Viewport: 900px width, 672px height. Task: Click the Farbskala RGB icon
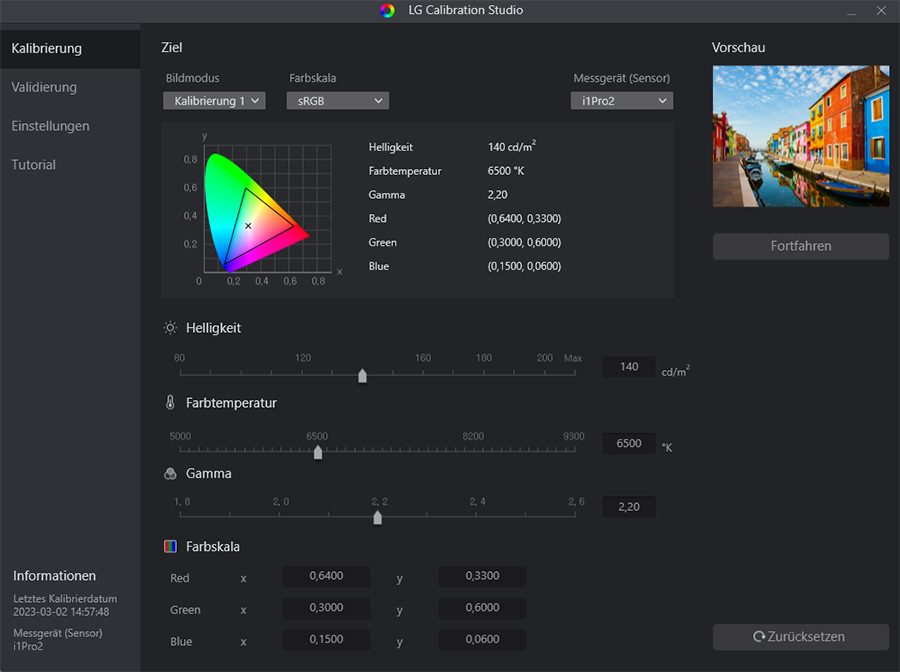pyautogui.click(x=170, y=546)
